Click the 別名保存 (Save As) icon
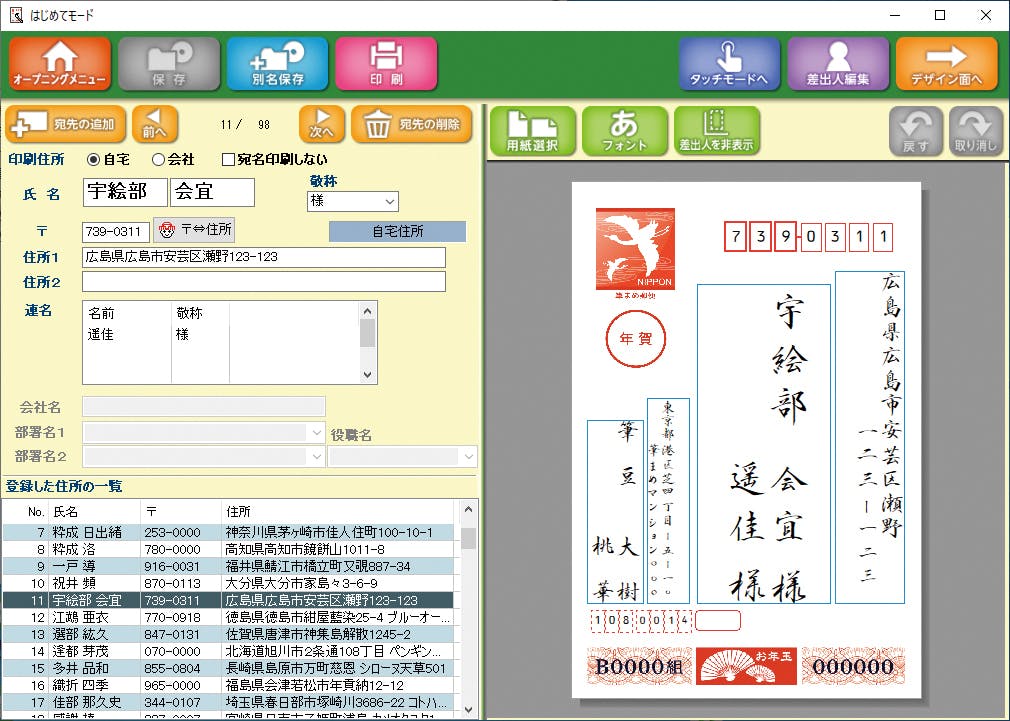Image resolution: width=1010 pixels, height=721 pixels. click(277, 64)
